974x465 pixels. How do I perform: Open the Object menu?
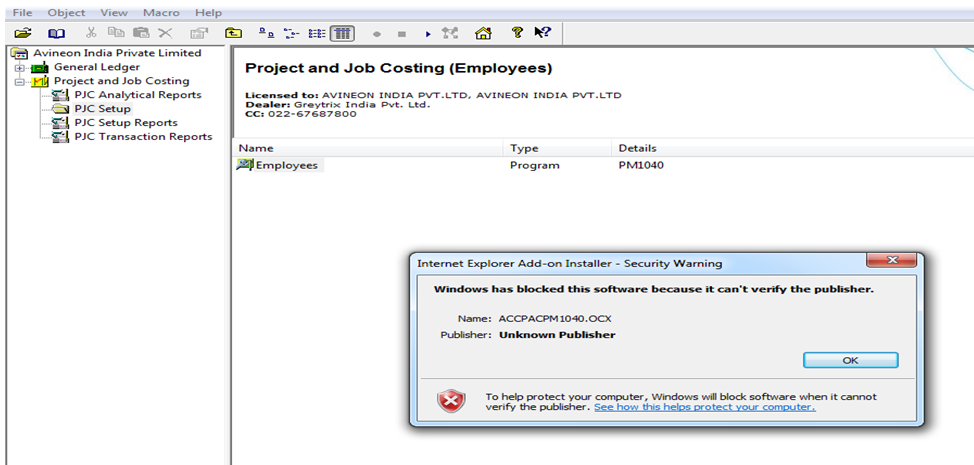click(66, 12)
